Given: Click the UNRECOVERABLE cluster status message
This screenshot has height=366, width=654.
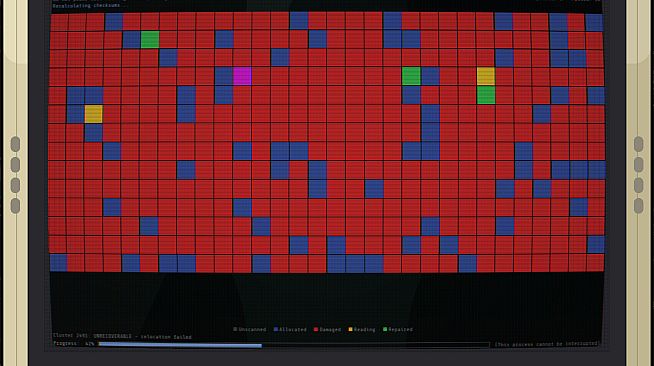Looking at the screenshot, I should pos(122,336).
